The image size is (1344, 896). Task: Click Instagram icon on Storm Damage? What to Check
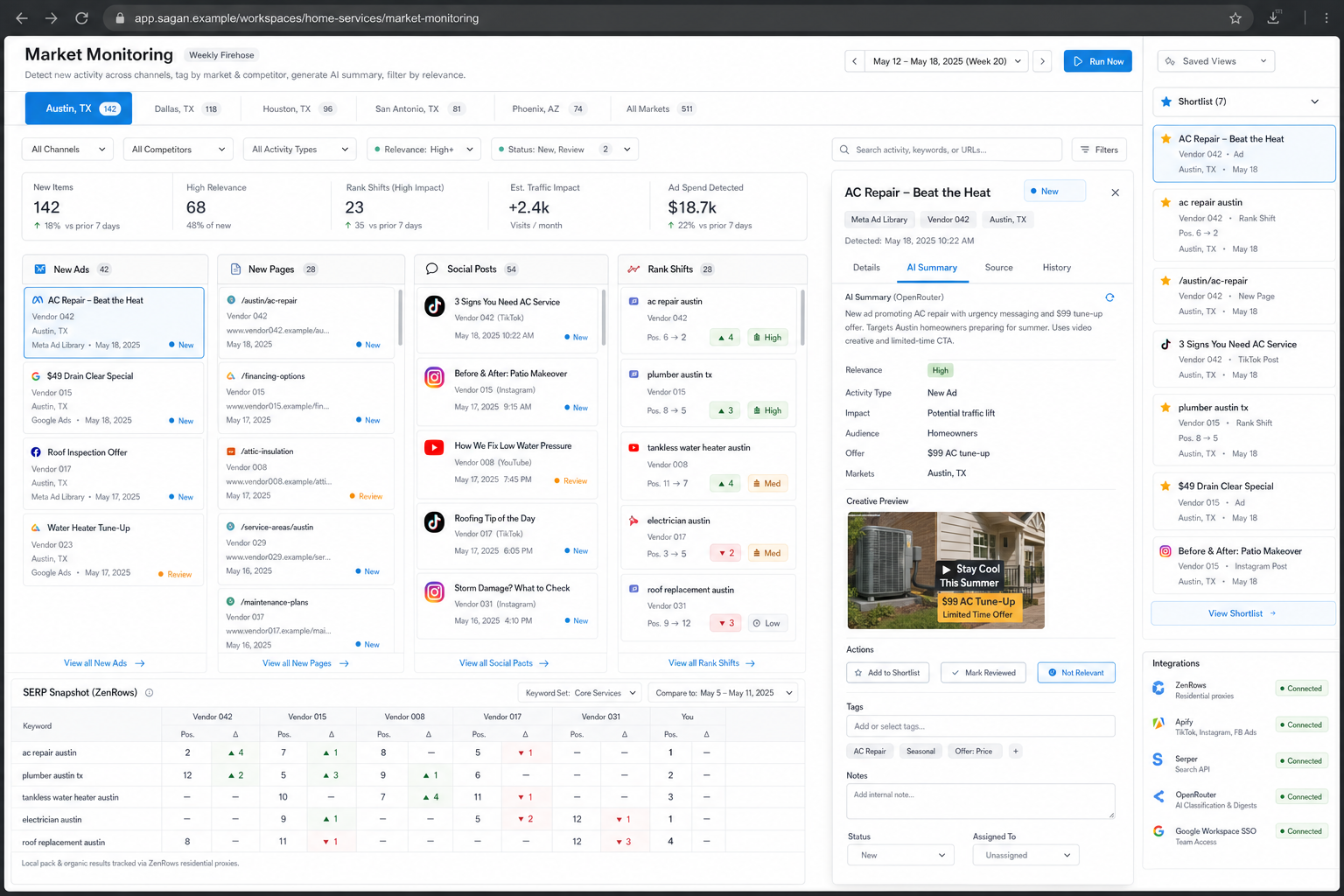click(x=435, y=592)
